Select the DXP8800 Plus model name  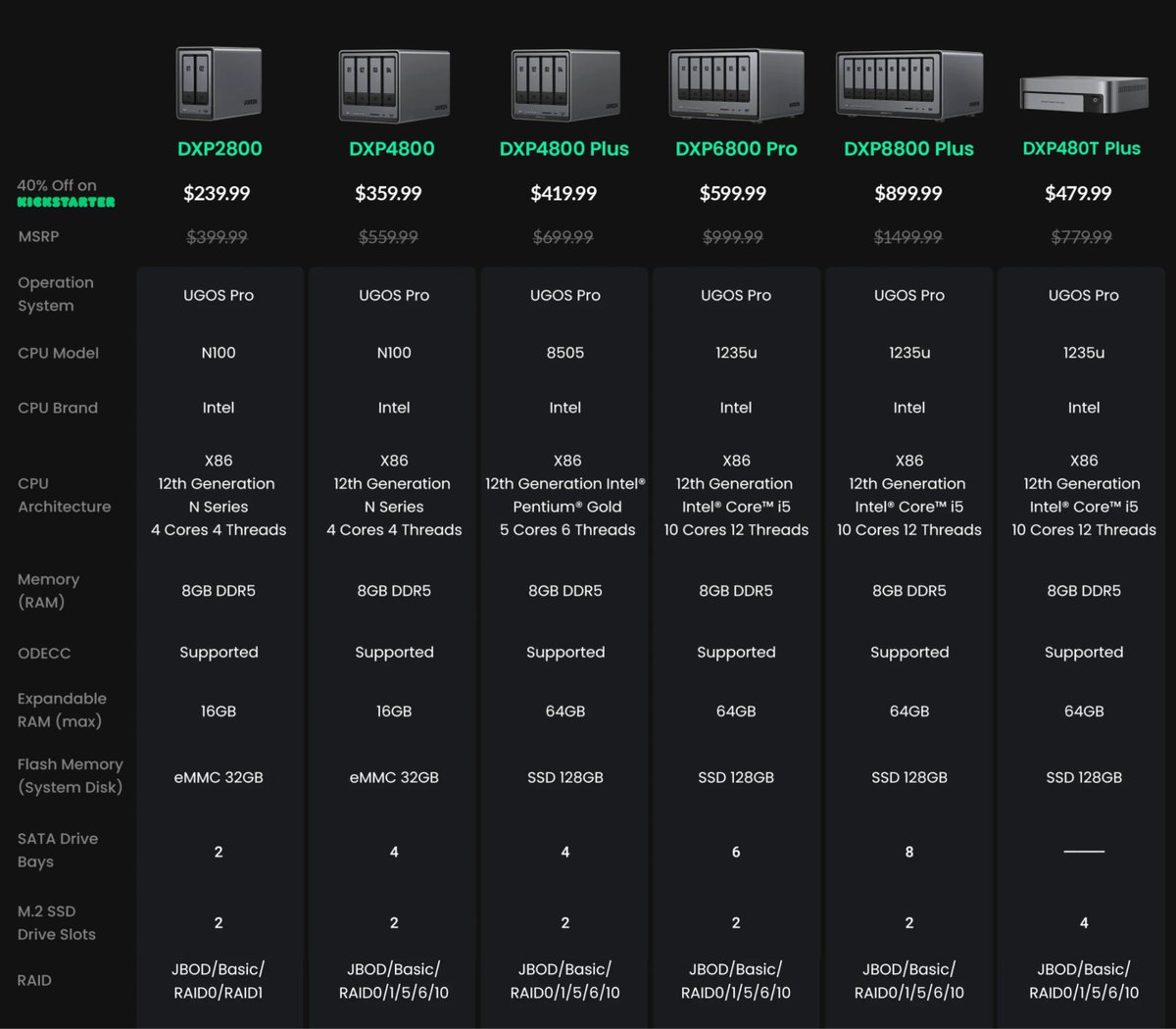[x=909, y=149]
